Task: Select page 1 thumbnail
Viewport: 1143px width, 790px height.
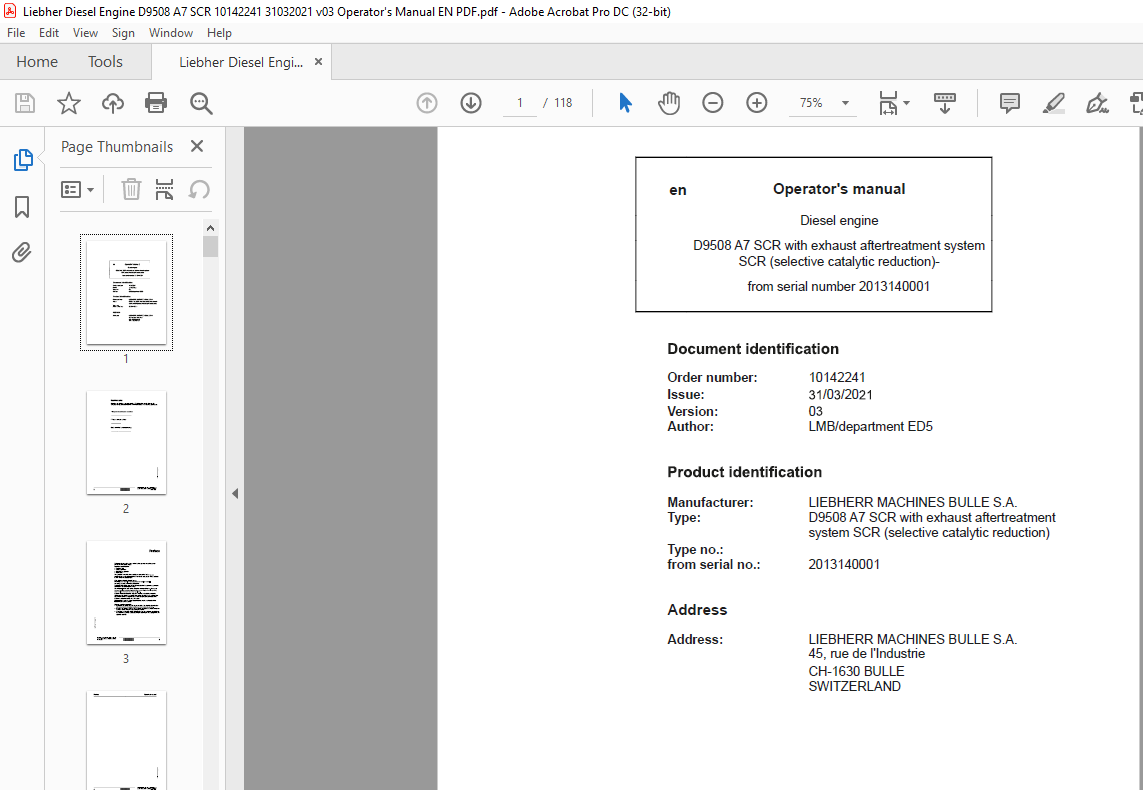Action: click(x=126, y=292)
